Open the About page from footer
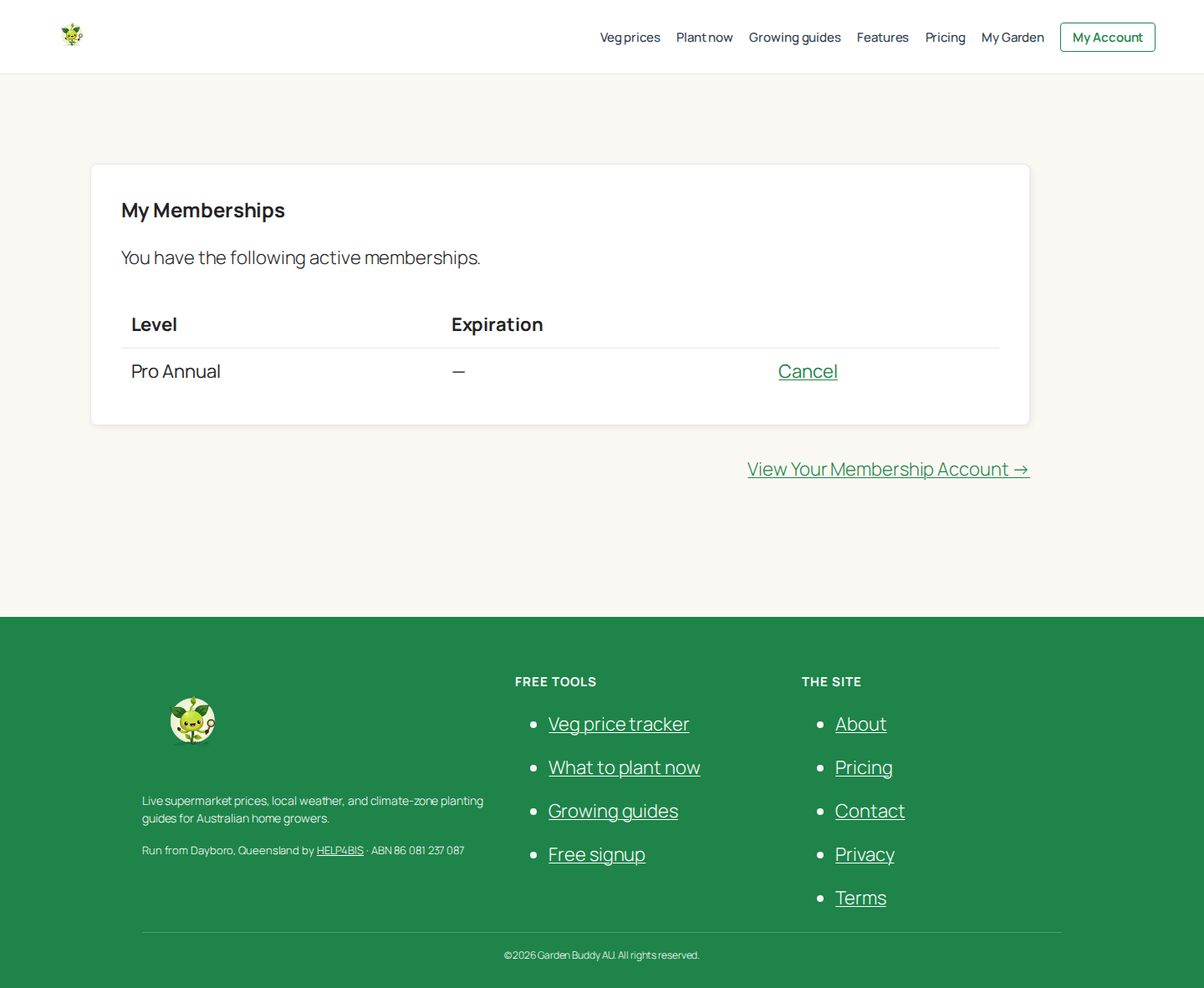 pyautogui.click(x=860, y=724)
